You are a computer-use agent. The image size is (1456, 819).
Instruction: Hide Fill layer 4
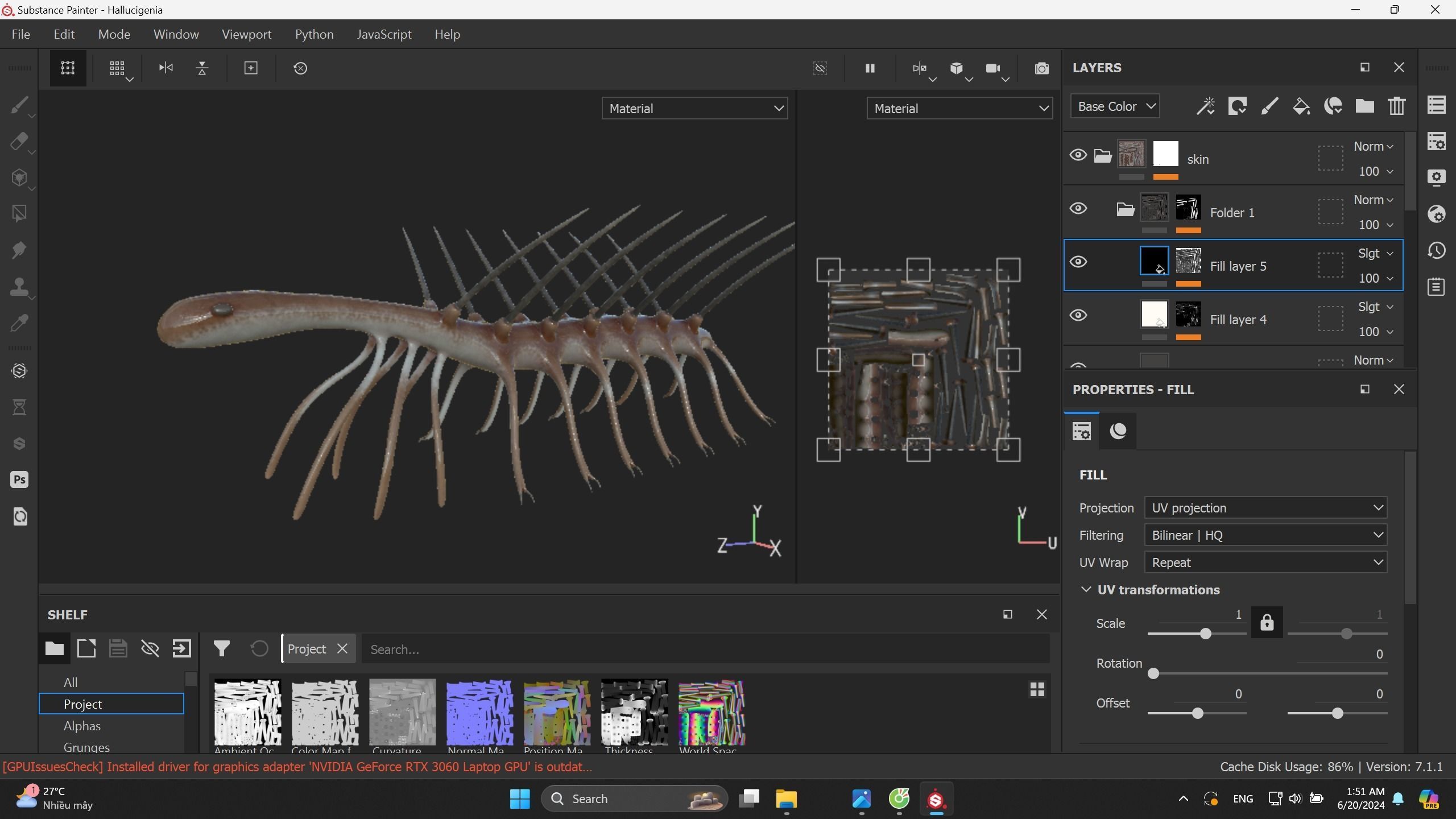pyautogui.click(x=1078, y=315)
